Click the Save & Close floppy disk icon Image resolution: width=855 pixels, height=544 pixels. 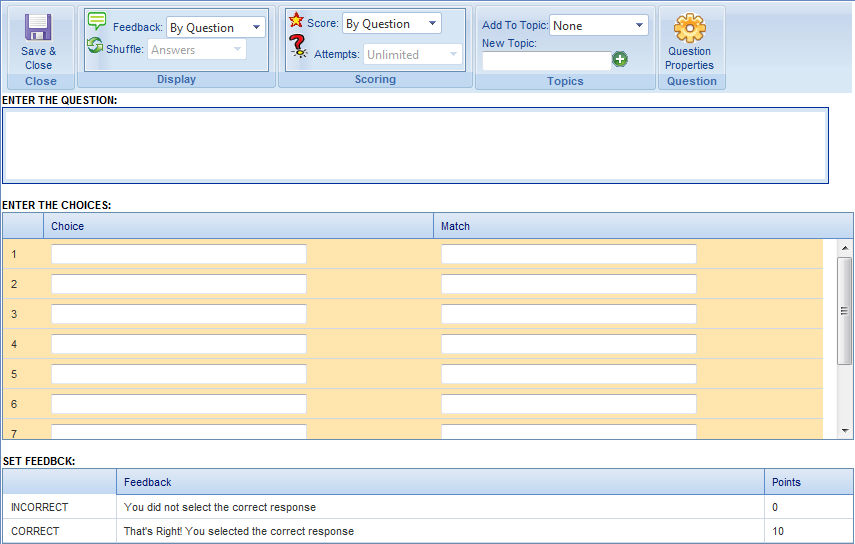point(38,27)
